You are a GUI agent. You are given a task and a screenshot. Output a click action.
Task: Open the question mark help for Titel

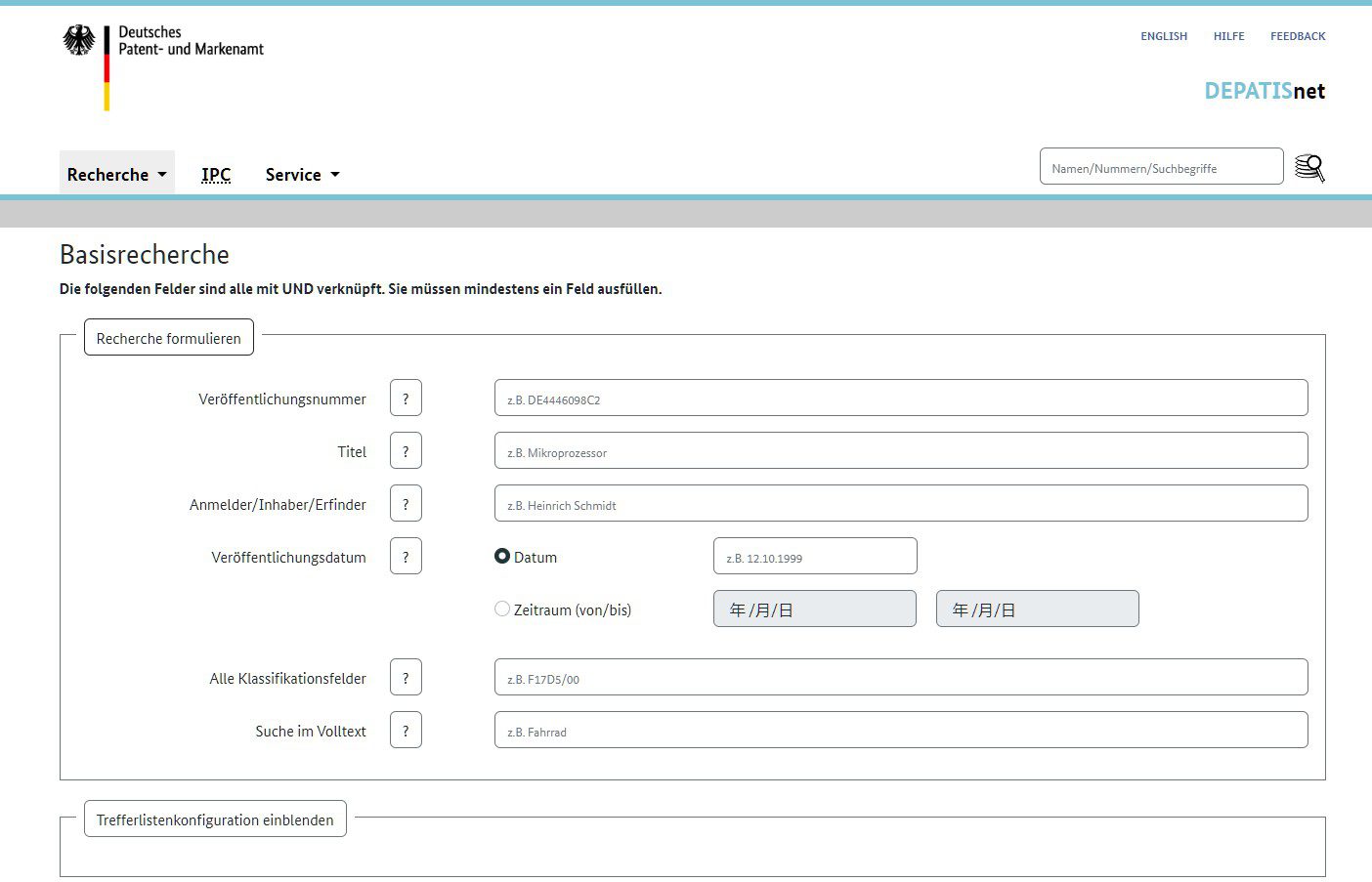406,451
